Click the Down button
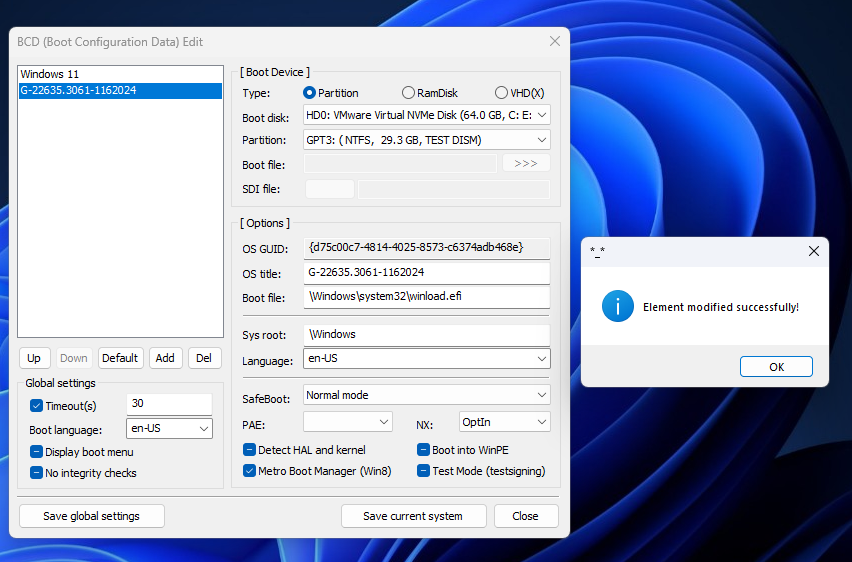The image size is (852, 562). [x=73, y=358]
